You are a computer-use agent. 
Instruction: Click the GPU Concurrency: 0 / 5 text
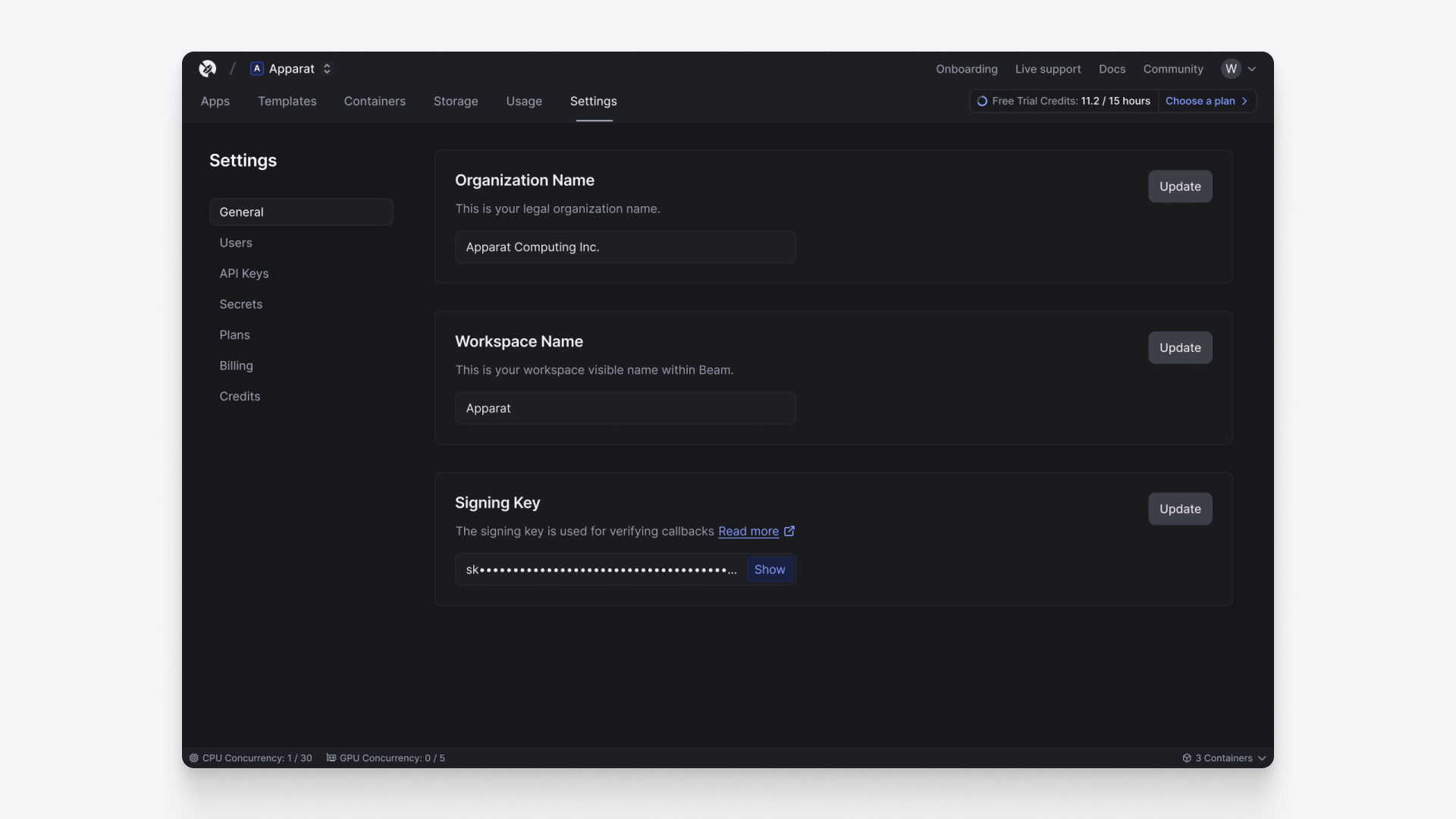(392, 758)
